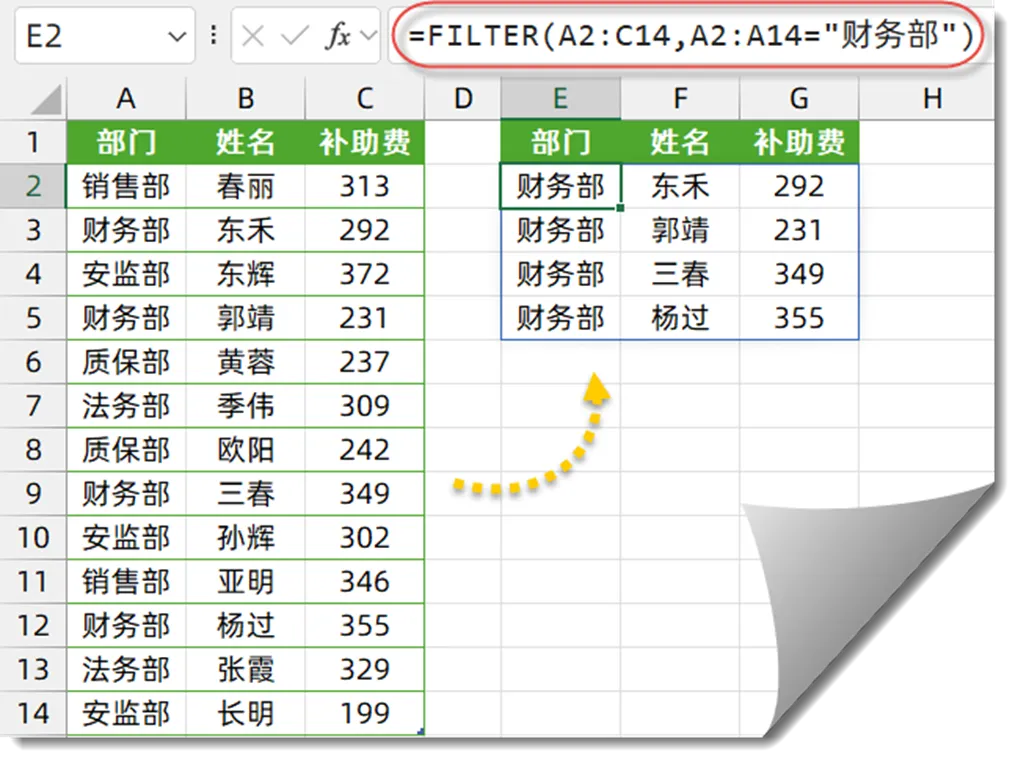The height and width of the screenshot is (761, 1018).
Task: Select cell A7 containing 法务部
Action: pos(126,406)
